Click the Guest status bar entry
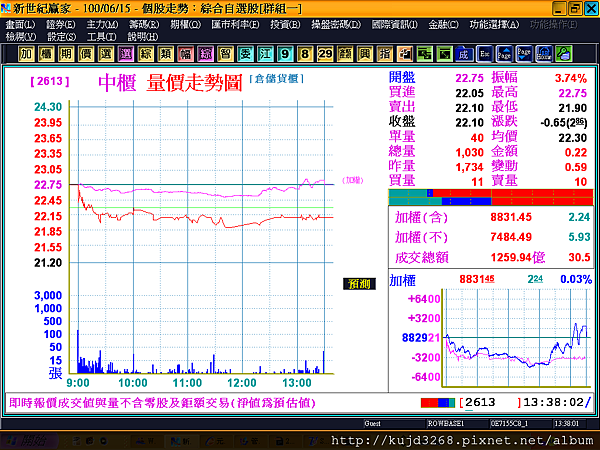This screenshot has height=450, width=600. point(372,424)
